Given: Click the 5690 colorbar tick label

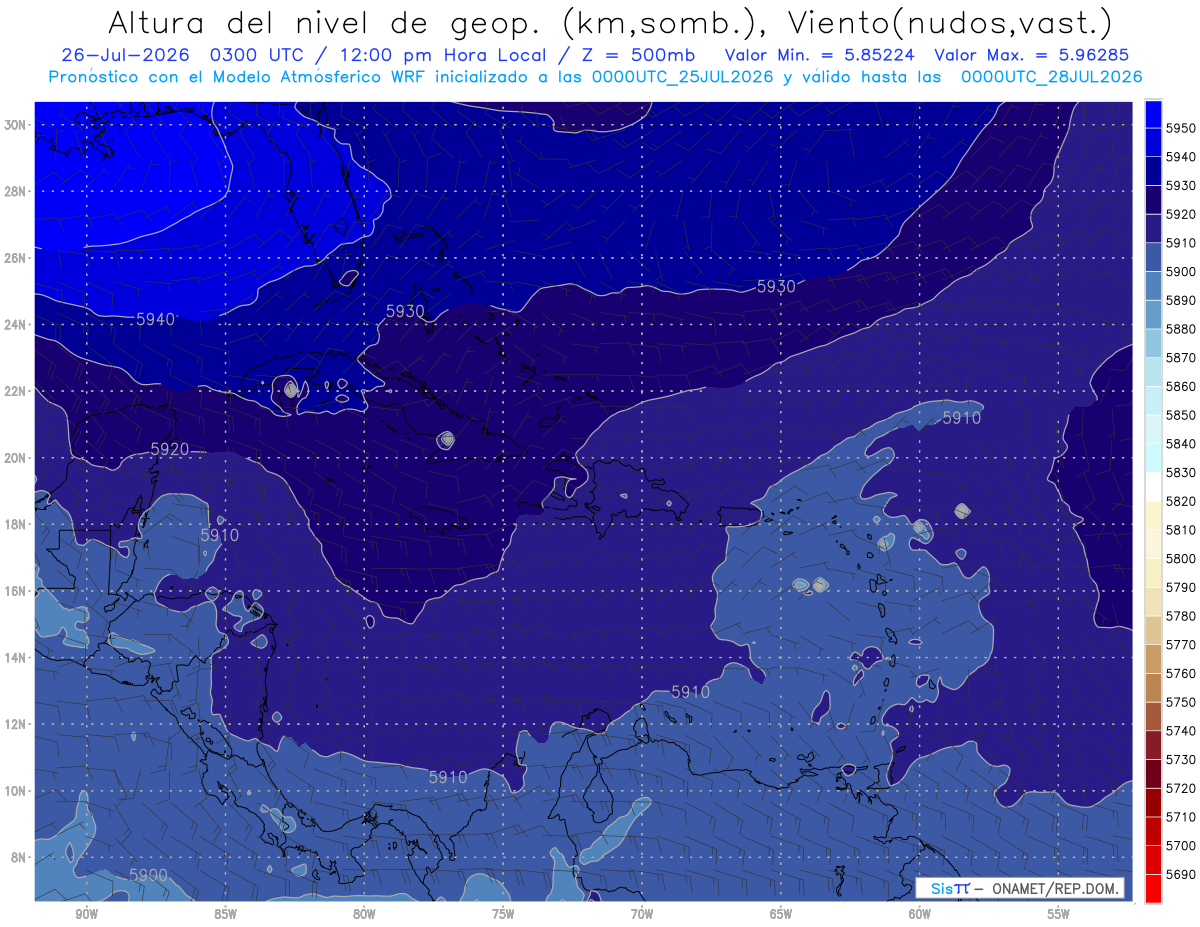Looking at the screenshot, I should tap(1180, 874).
